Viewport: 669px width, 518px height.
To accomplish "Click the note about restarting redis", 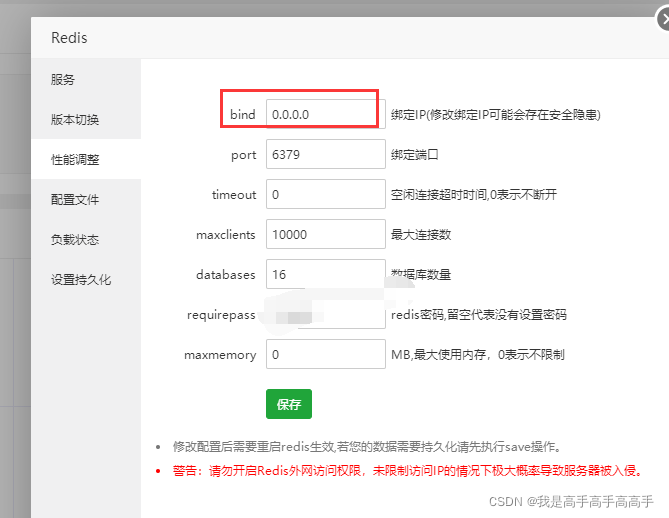I will click(x=367, y=447).
